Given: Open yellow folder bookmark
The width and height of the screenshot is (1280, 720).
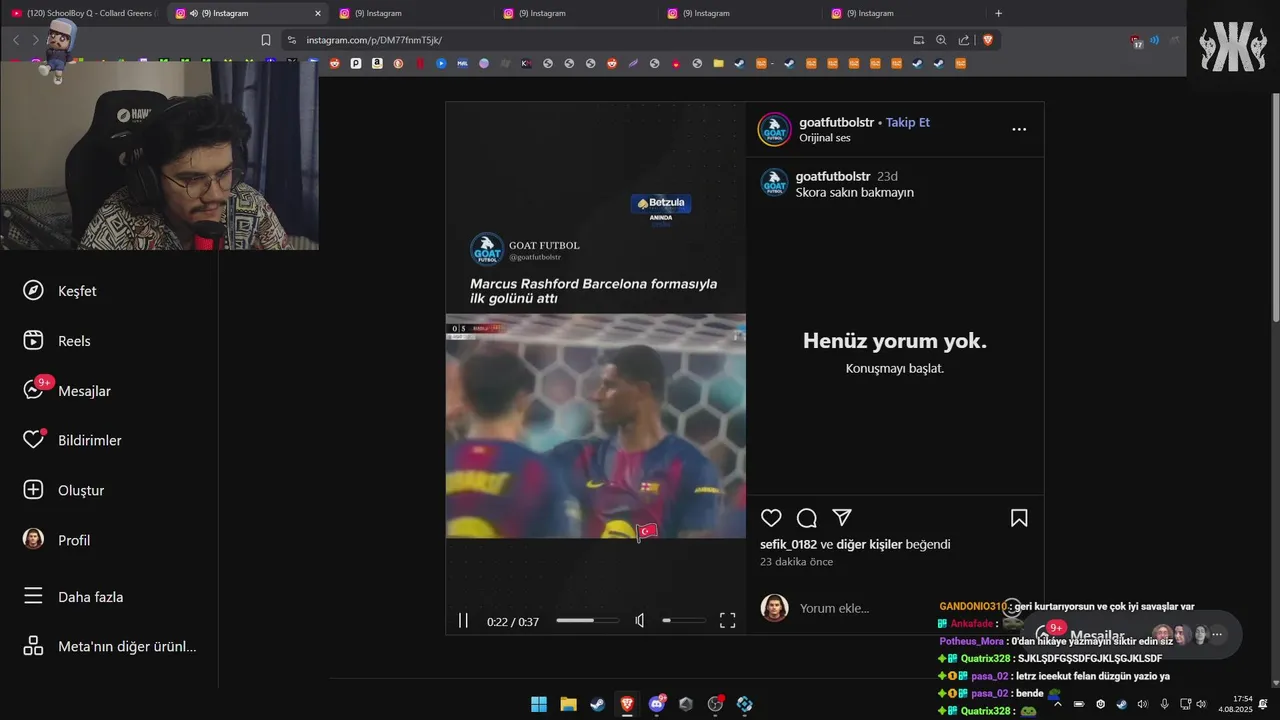Looking at the screenshot, I should 718,63.
